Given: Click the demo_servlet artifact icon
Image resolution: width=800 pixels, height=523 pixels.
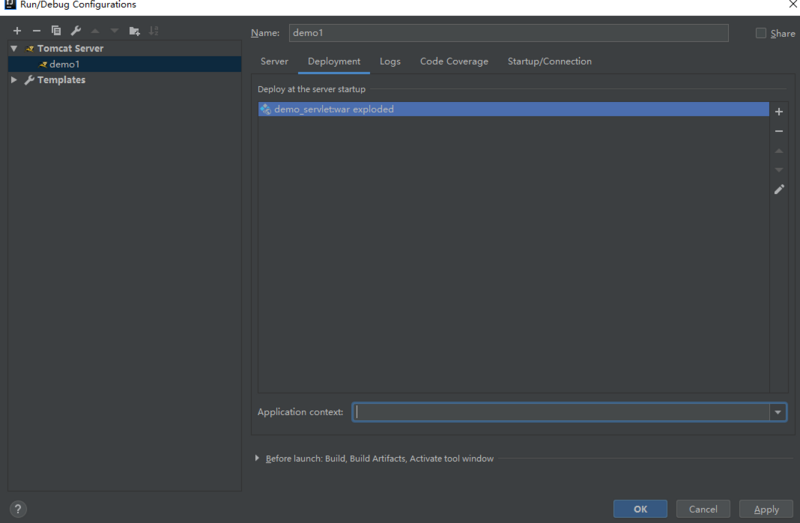Looking at the screenshot, I should coord(265,109).
